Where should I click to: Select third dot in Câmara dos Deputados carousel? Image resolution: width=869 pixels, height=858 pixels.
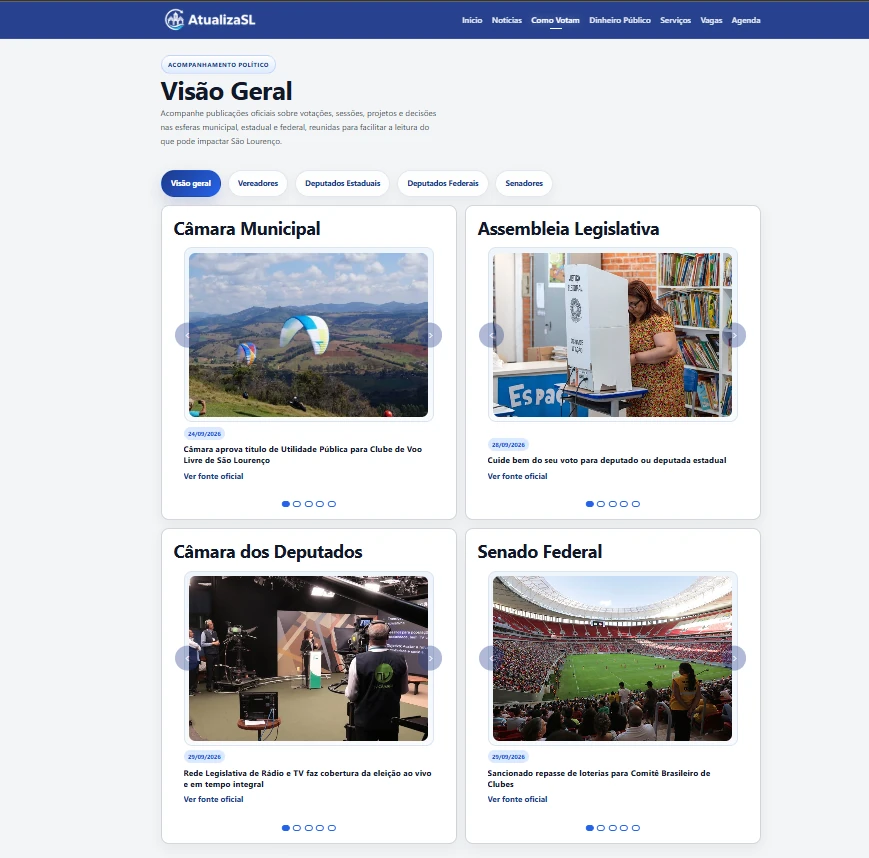pos(309,828)
